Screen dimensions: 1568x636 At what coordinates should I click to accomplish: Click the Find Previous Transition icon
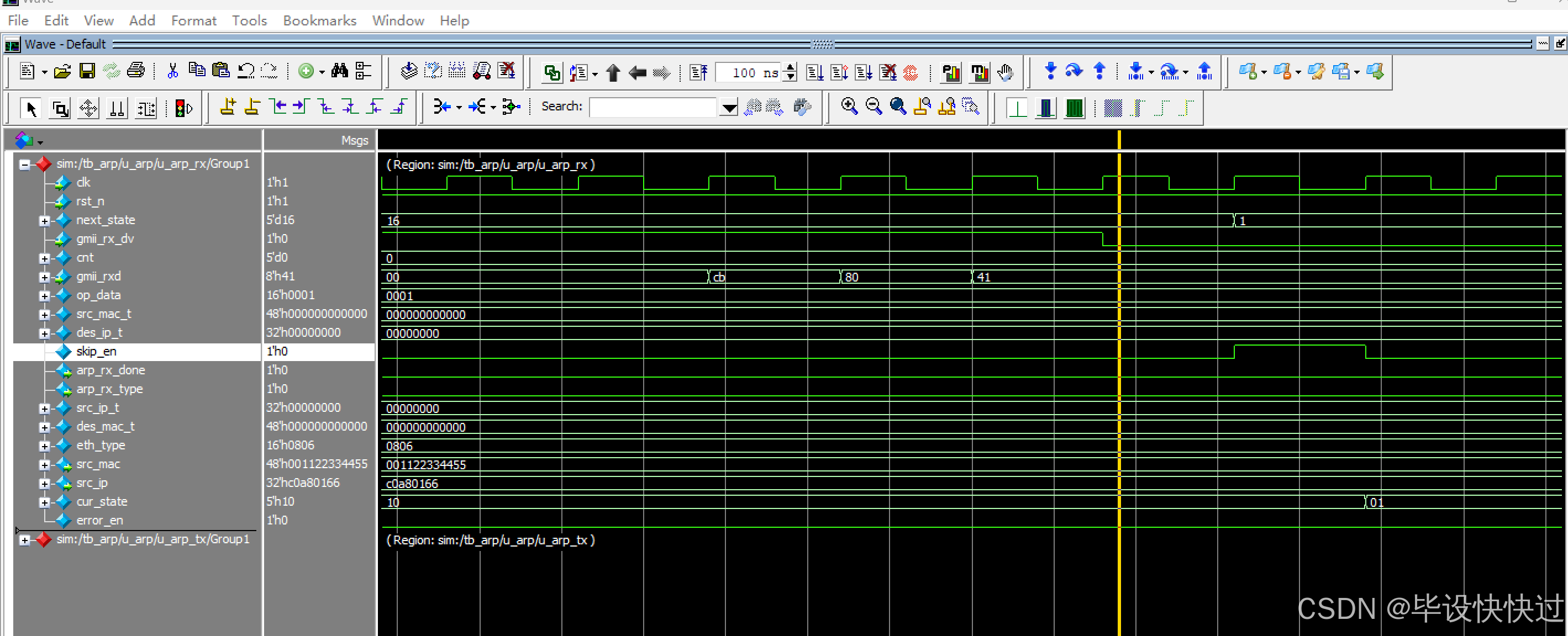[278, 107]
